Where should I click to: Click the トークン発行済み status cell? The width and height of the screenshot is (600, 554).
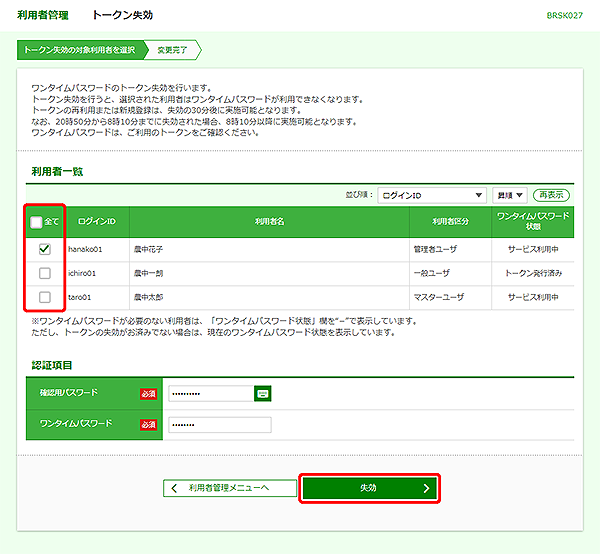coord(533,273)
